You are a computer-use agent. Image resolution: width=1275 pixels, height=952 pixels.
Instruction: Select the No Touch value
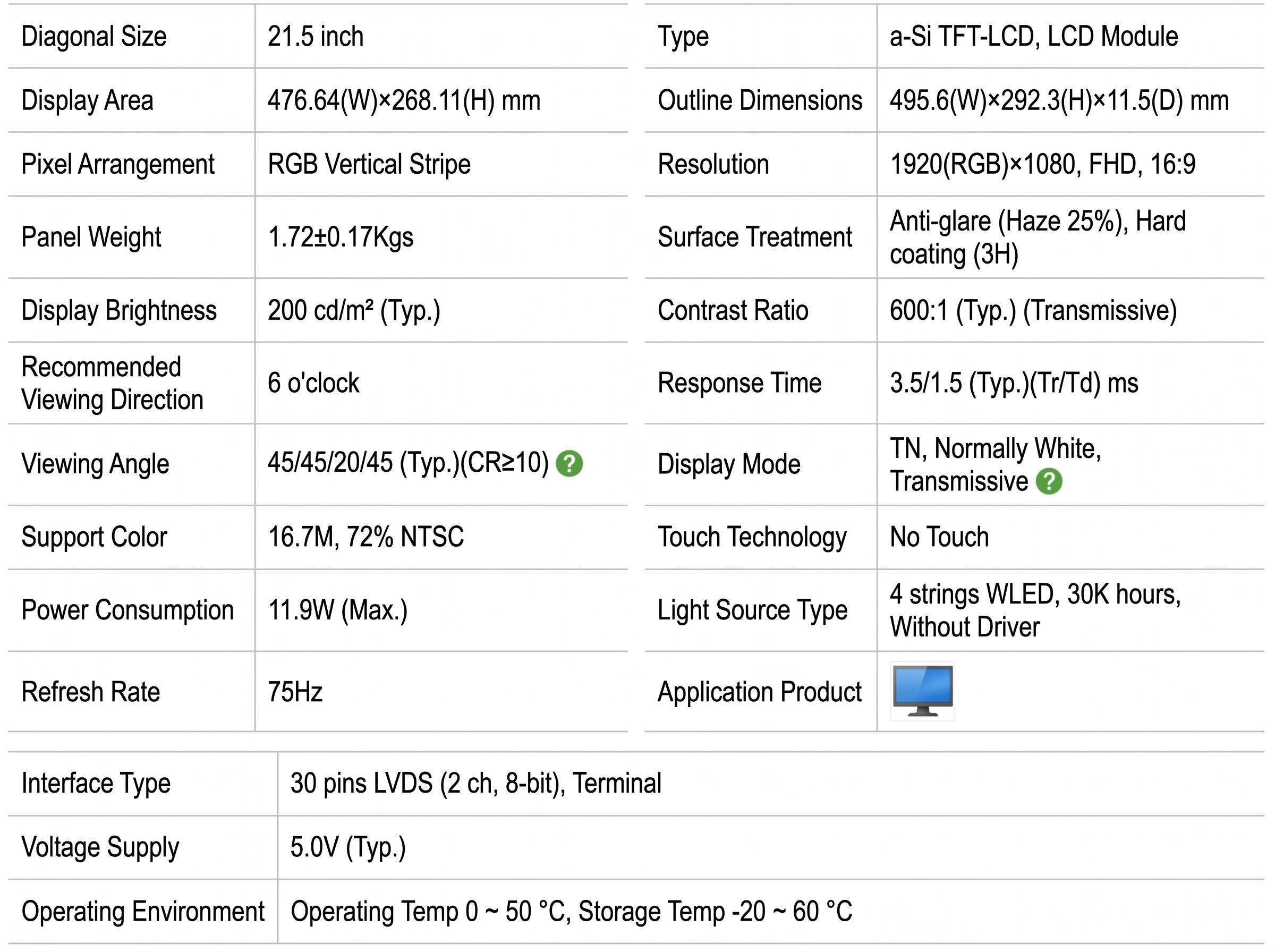coord(939,537)
